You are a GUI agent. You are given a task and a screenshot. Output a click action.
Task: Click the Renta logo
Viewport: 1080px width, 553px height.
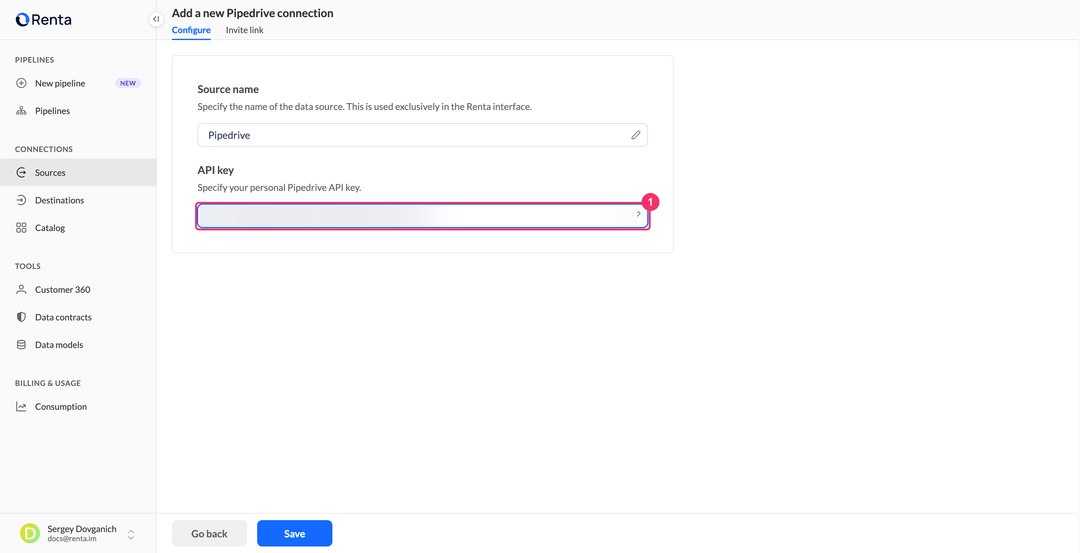point(43,20)
